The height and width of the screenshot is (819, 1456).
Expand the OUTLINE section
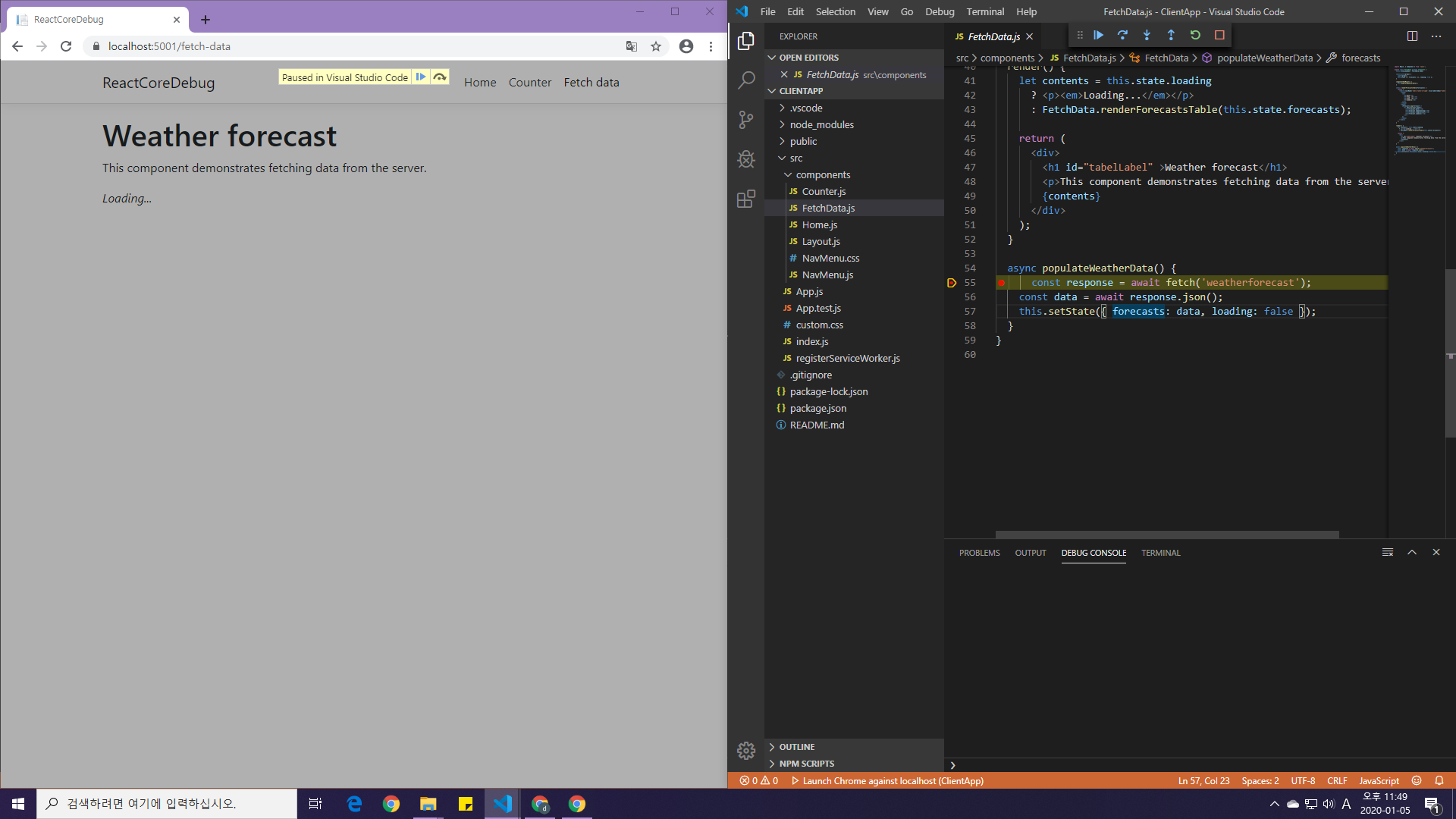coord(796,747)
